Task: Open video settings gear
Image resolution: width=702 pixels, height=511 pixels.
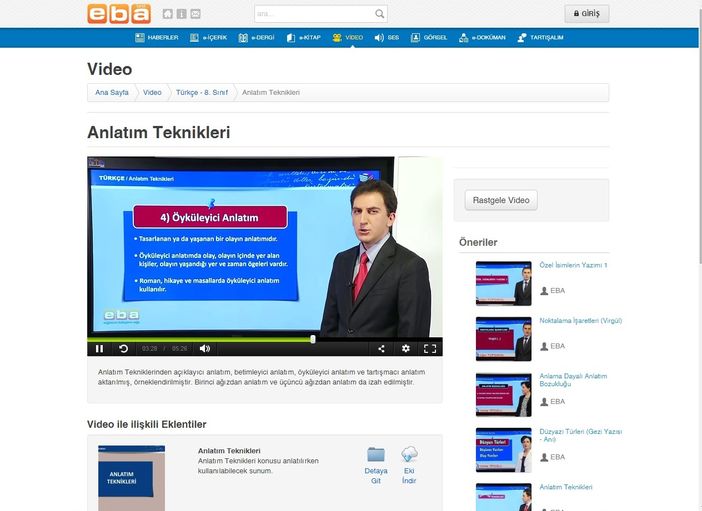Action: pos(406,348)
